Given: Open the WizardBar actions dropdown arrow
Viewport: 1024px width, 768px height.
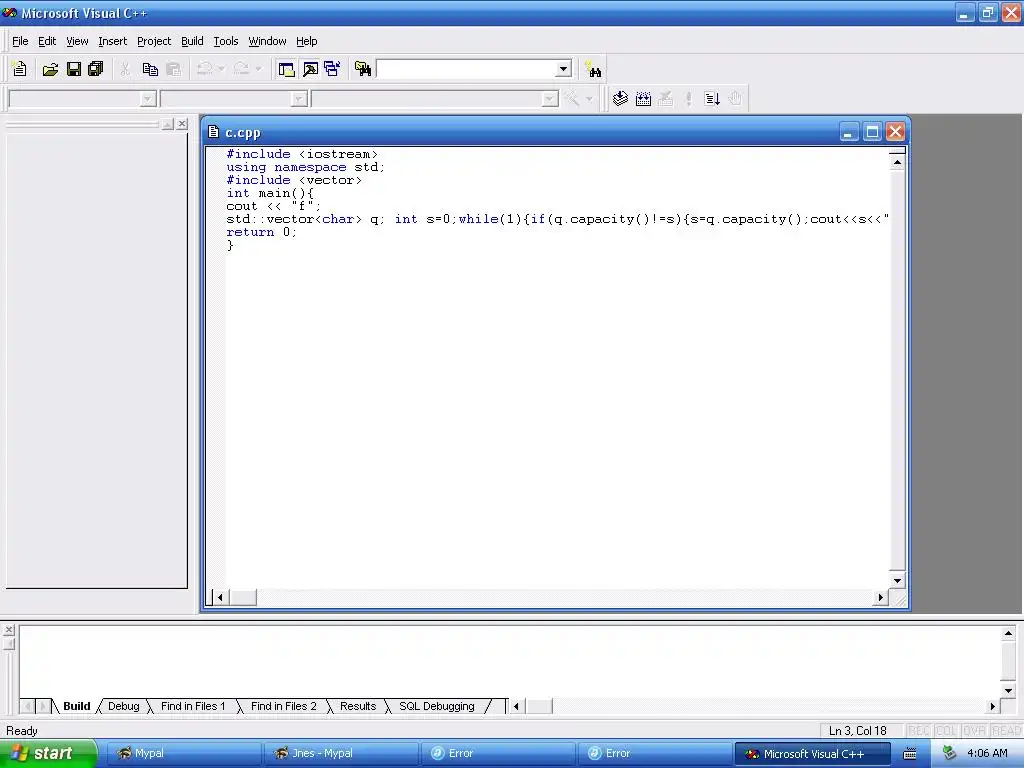Looking at the screenshot, I should (x=589, y=99).
